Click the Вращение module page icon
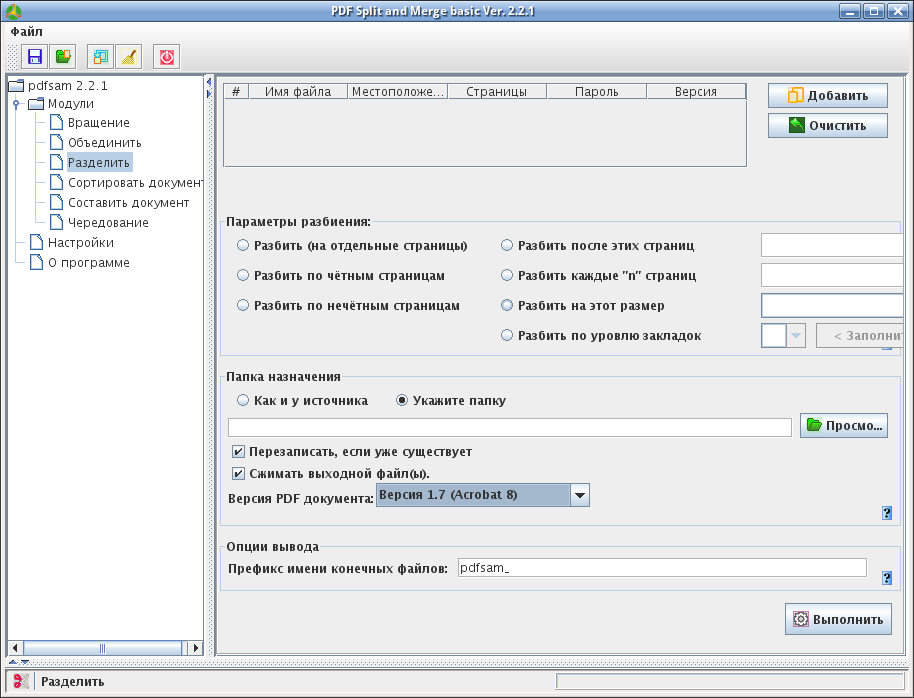Viewport: 914px width, 698px height. click(57, 122)
